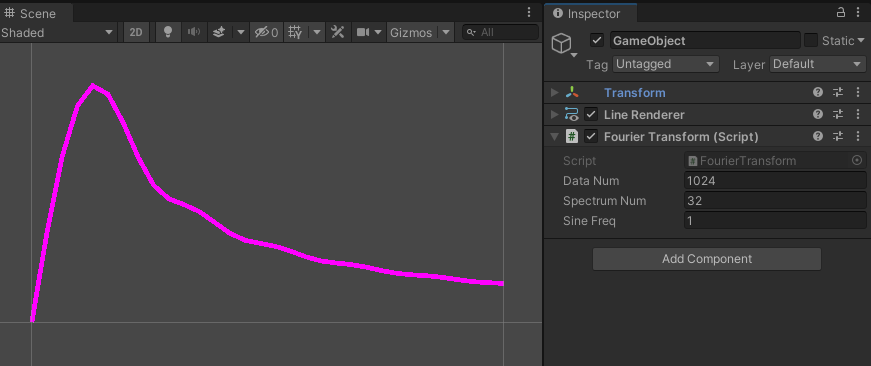871x366 pixels.
Task: Toggle the Static checkbox
Action: click(811, 41)
